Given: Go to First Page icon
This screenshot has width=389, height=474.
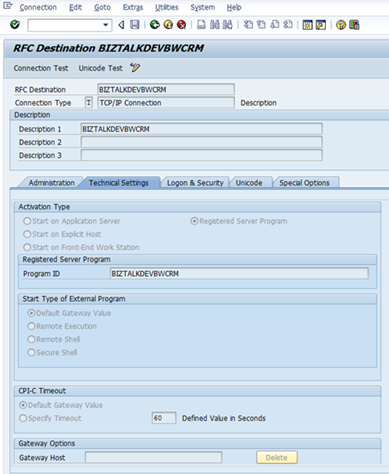Looking at the screenshot, I should (248, 25).
